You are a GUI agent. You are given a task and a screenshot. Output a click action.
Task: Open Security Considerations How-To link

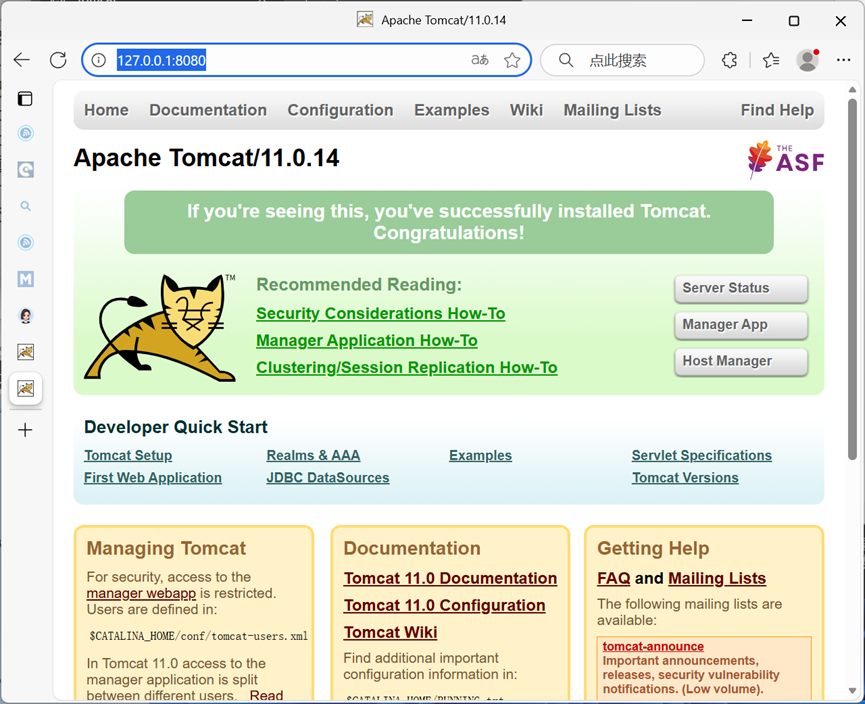[x=381, y=313]
